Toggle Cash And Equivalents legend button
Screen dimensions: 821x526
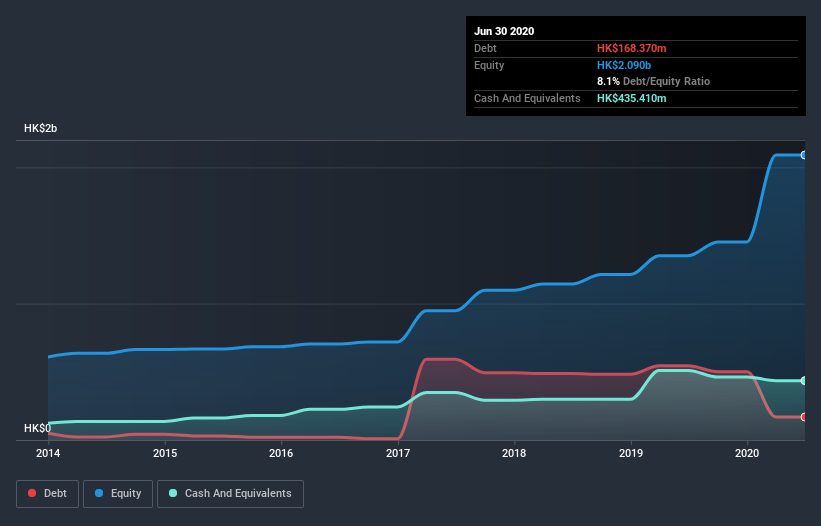[230, 494]
